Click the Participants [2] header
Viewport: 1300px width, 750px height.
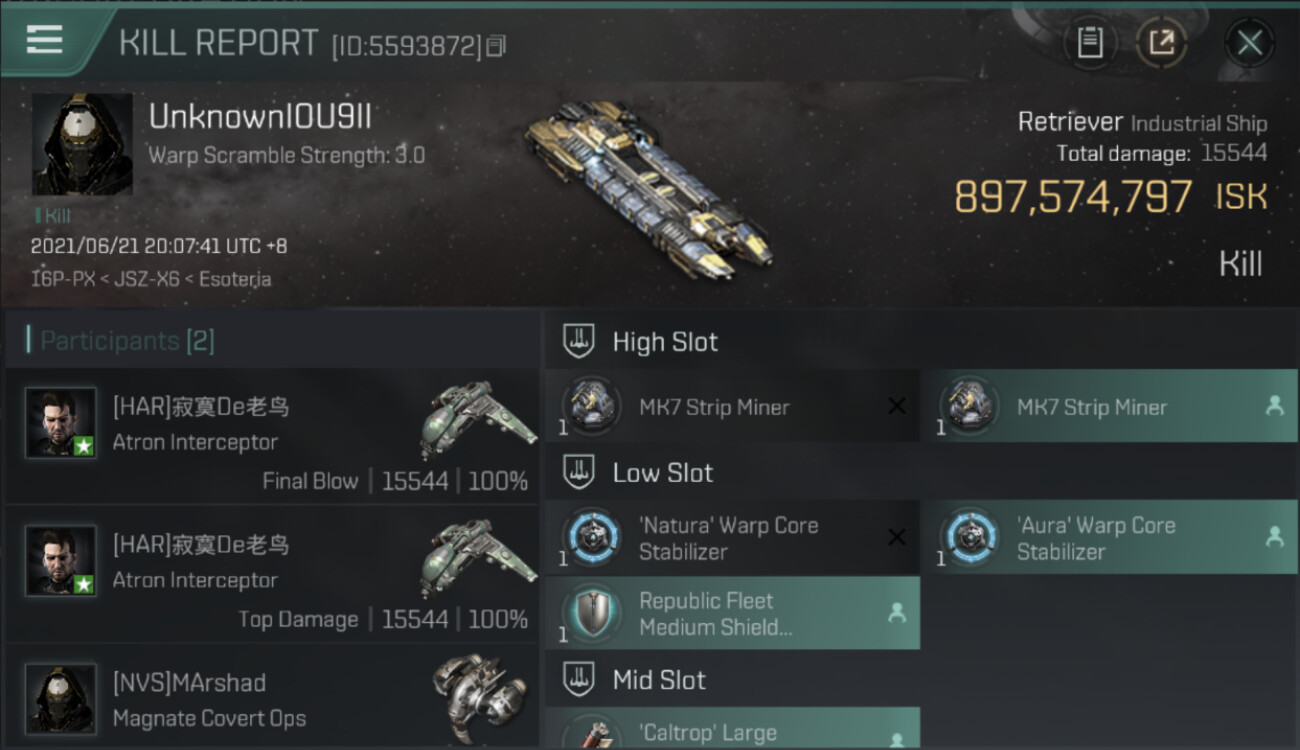[x=127, y=341]
